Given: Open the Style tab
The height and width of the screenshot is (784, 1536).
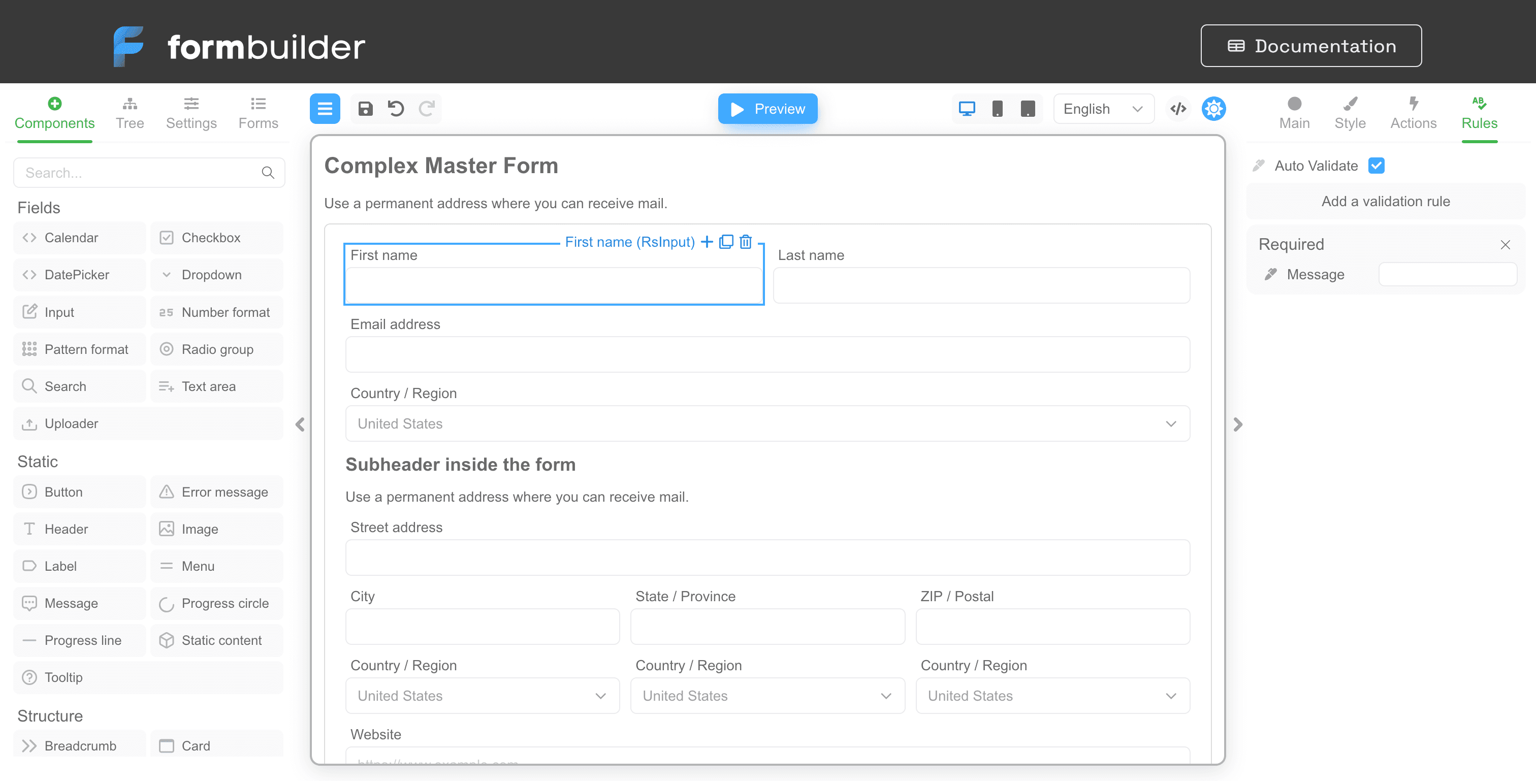Looking at the screenshot, I should pos(1350,113).
